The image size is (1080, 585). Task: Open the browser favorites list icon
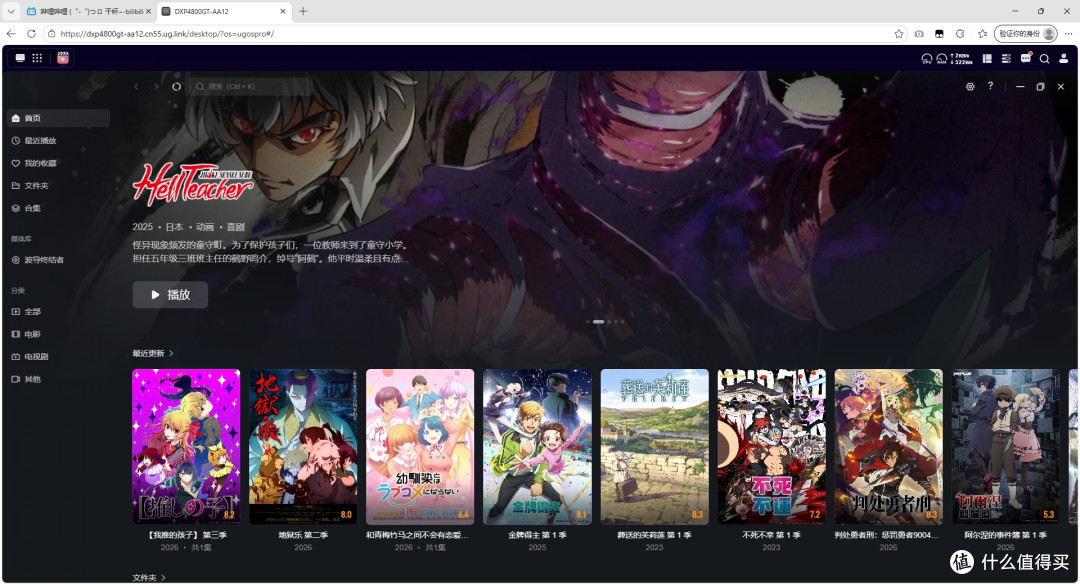(x=982, y=34)
